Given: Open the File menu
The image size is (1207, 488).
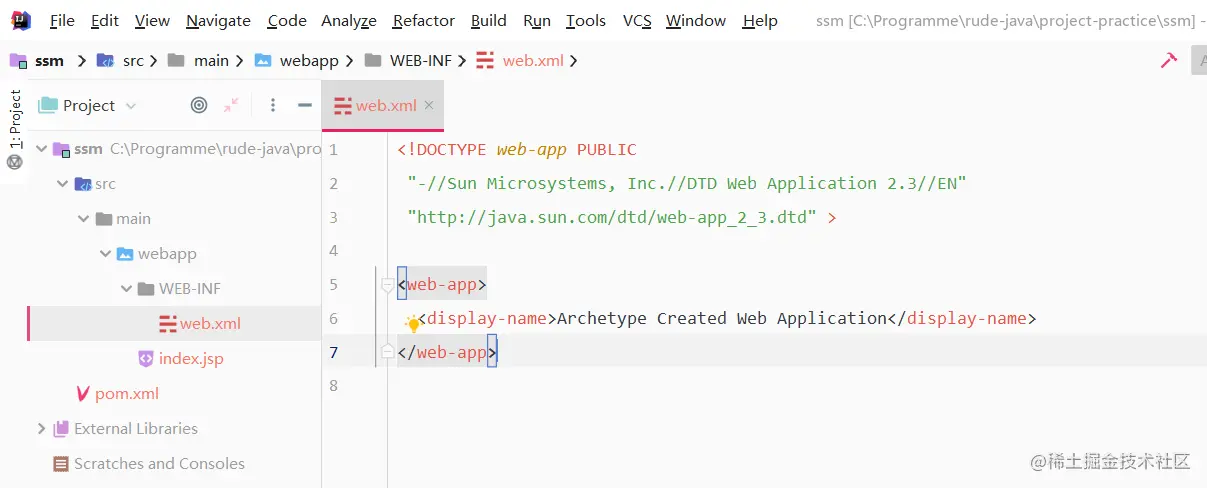Looking at the screenshot, I should tap(62, 20).
